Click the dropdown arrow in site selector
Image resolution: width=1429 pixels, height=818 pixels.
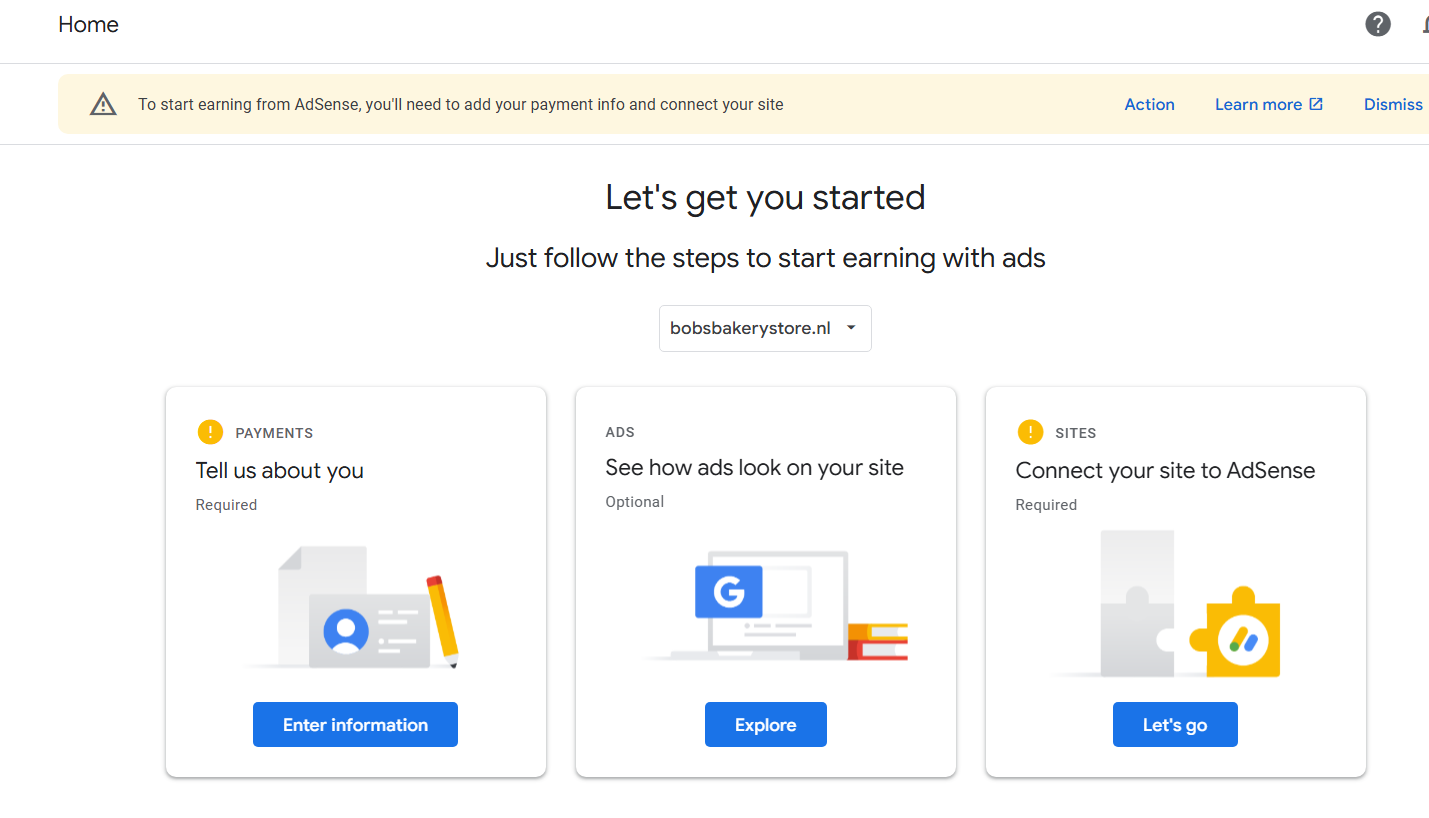(851, 328)
